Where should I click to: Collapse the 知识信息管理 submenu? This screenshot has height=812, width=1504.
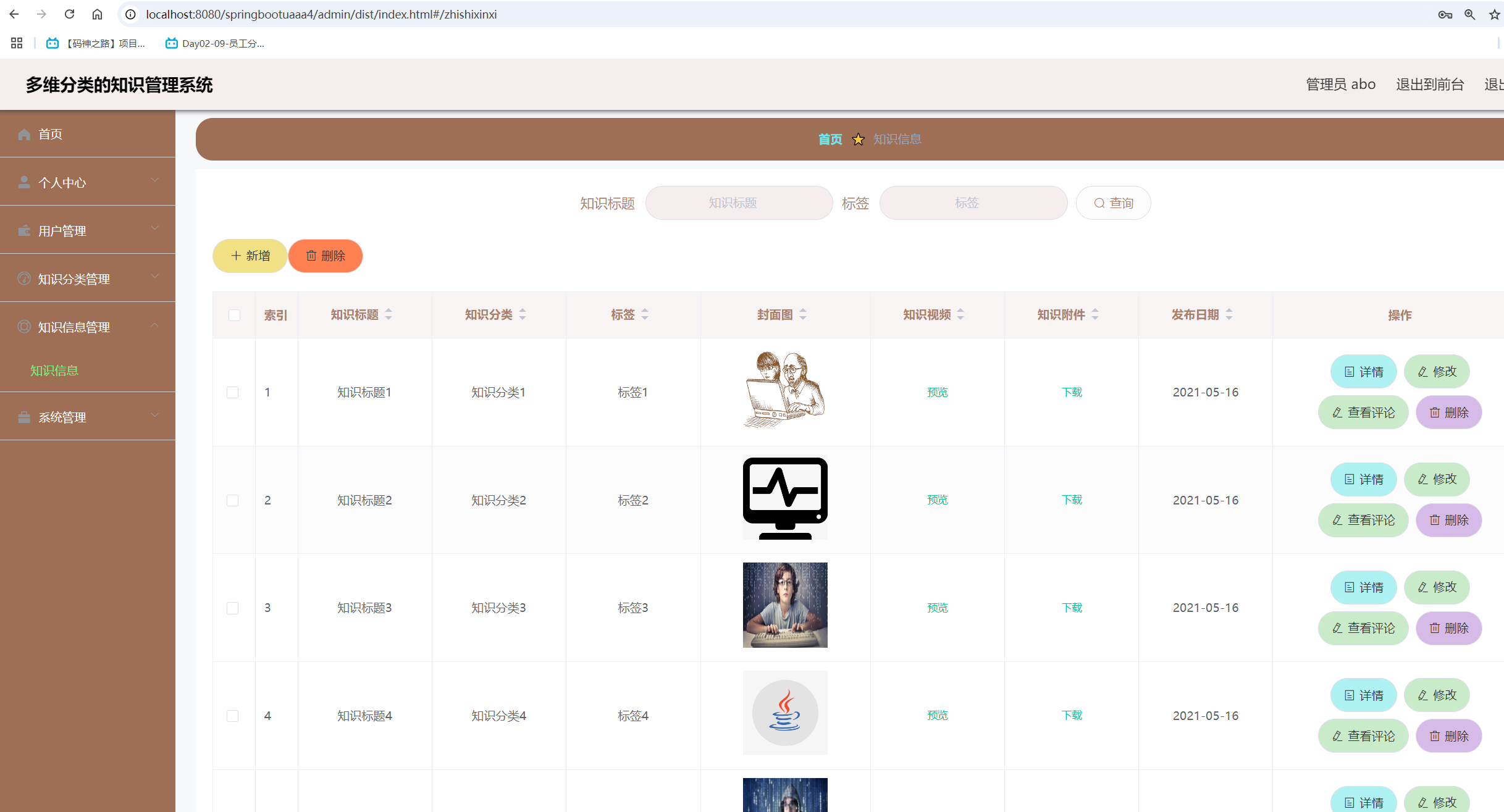tap(154, 327)
